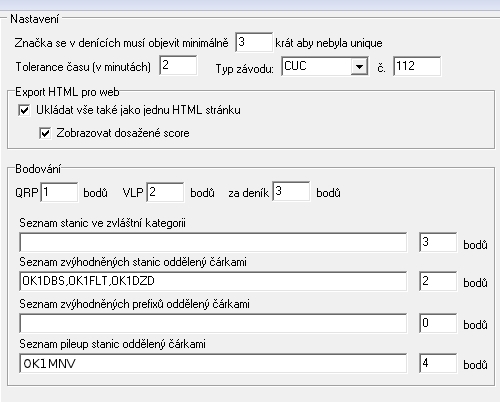Screen dimensions: 500x402
Task: Click the favored prefixes points field showing 0
Action: [438, 323]
